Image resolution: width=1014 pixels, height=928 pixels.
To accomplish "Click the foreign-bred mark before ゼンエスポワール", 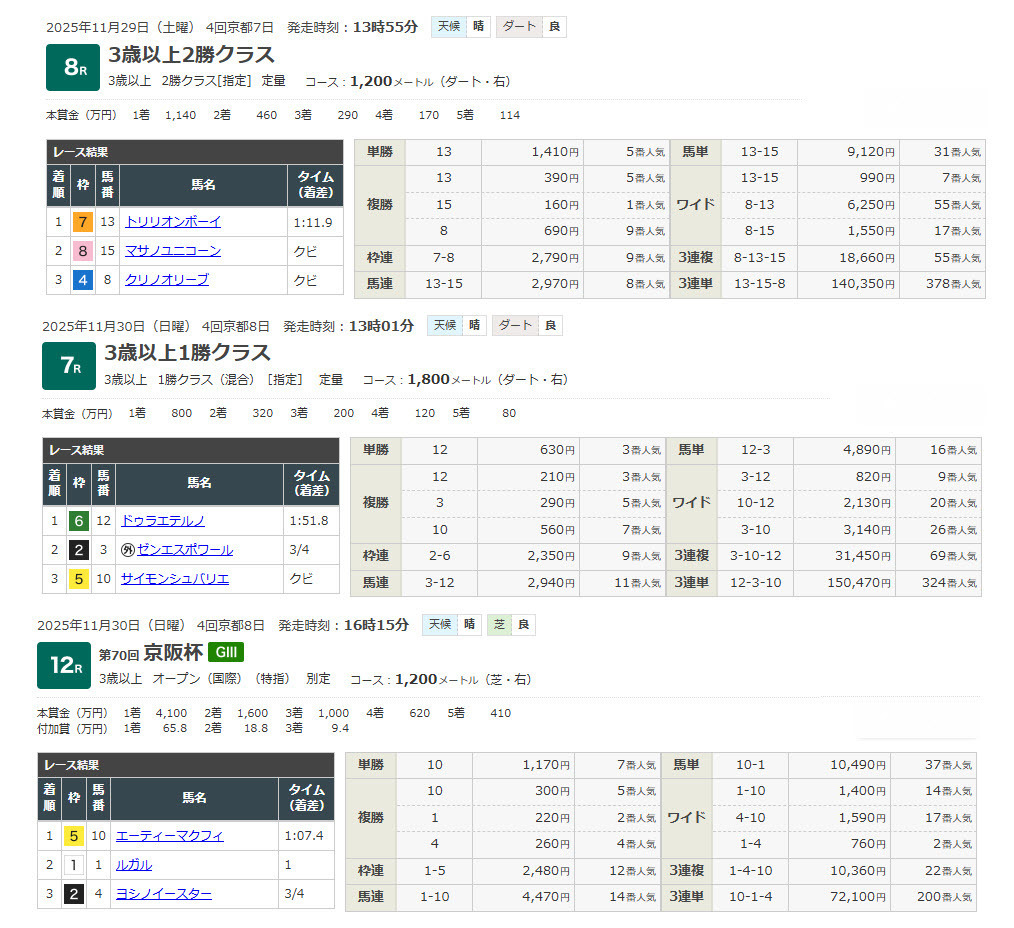I will click(x=128, y=550).
